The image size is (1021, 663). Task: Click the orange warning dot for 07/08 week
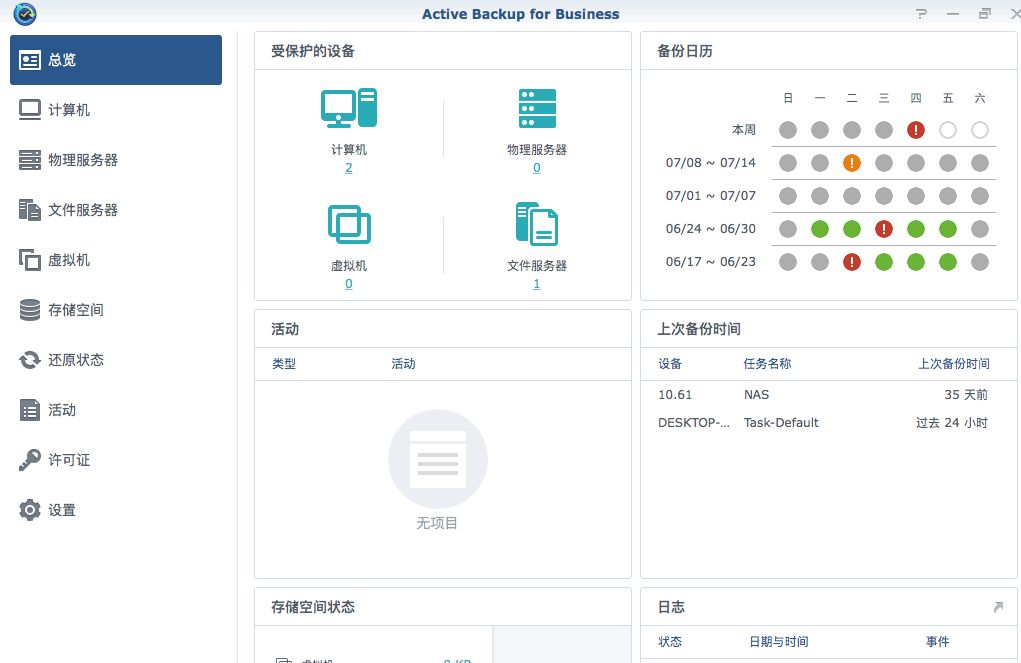pos(852,163)
